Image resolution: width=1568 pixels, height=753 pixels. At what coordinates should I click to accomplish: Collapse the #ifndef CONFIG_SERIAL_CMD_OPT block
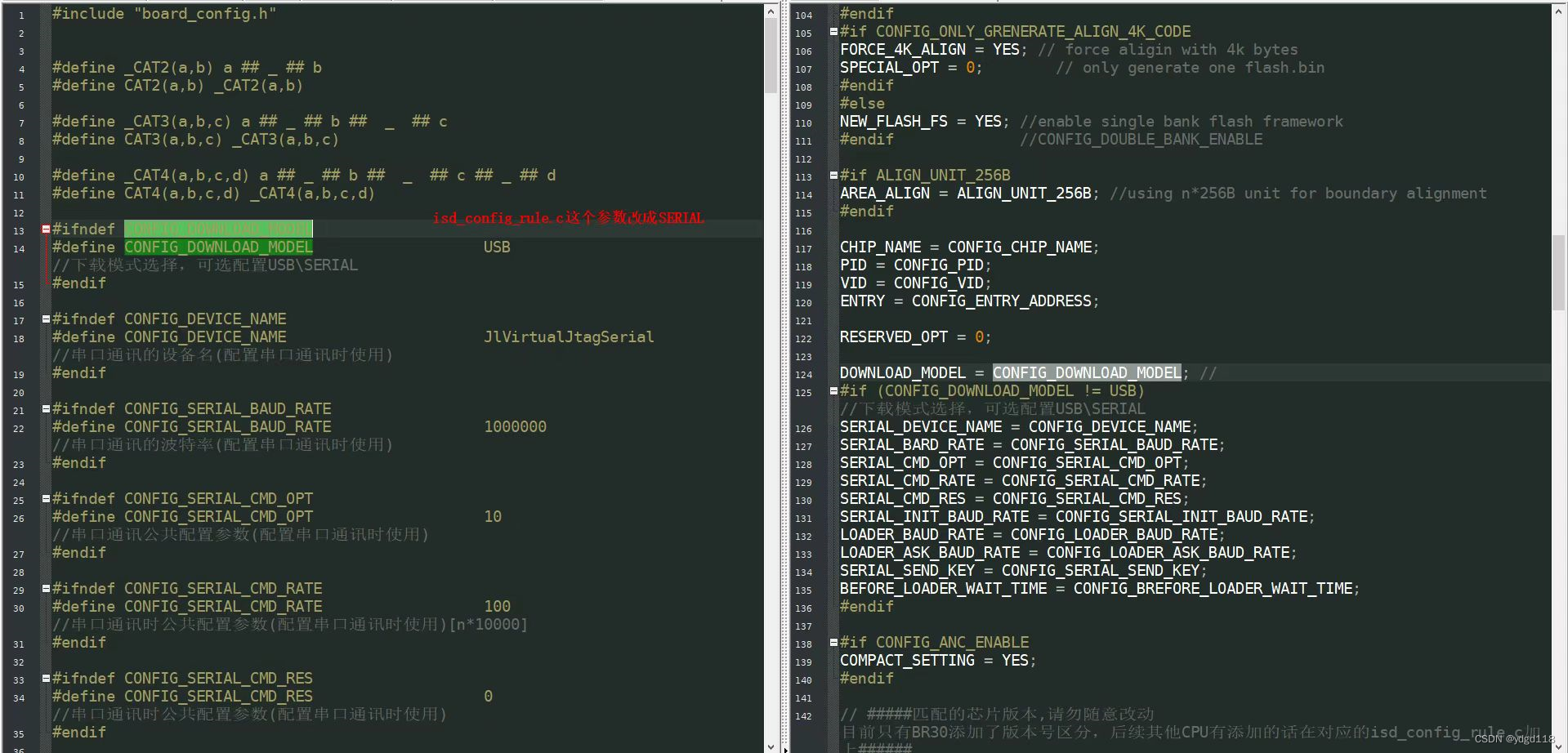point(46,499)
